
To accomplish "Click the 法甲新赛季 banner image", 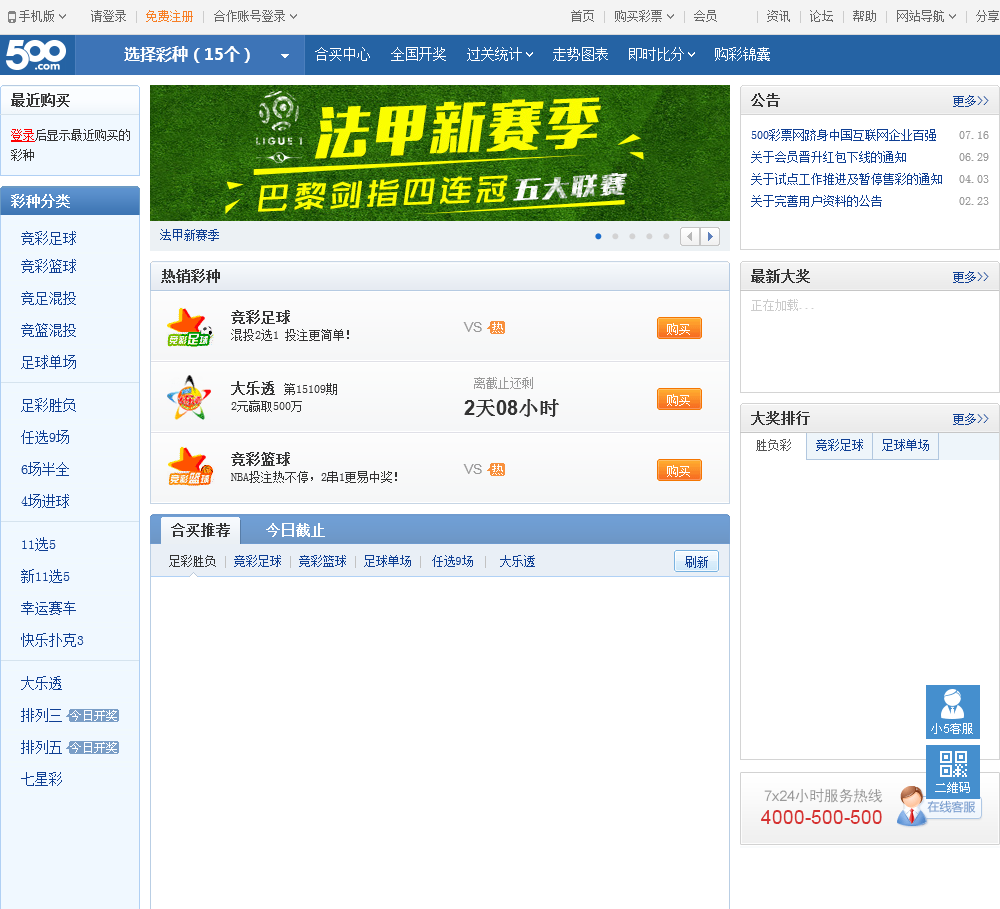I will [x=439, y=153].
